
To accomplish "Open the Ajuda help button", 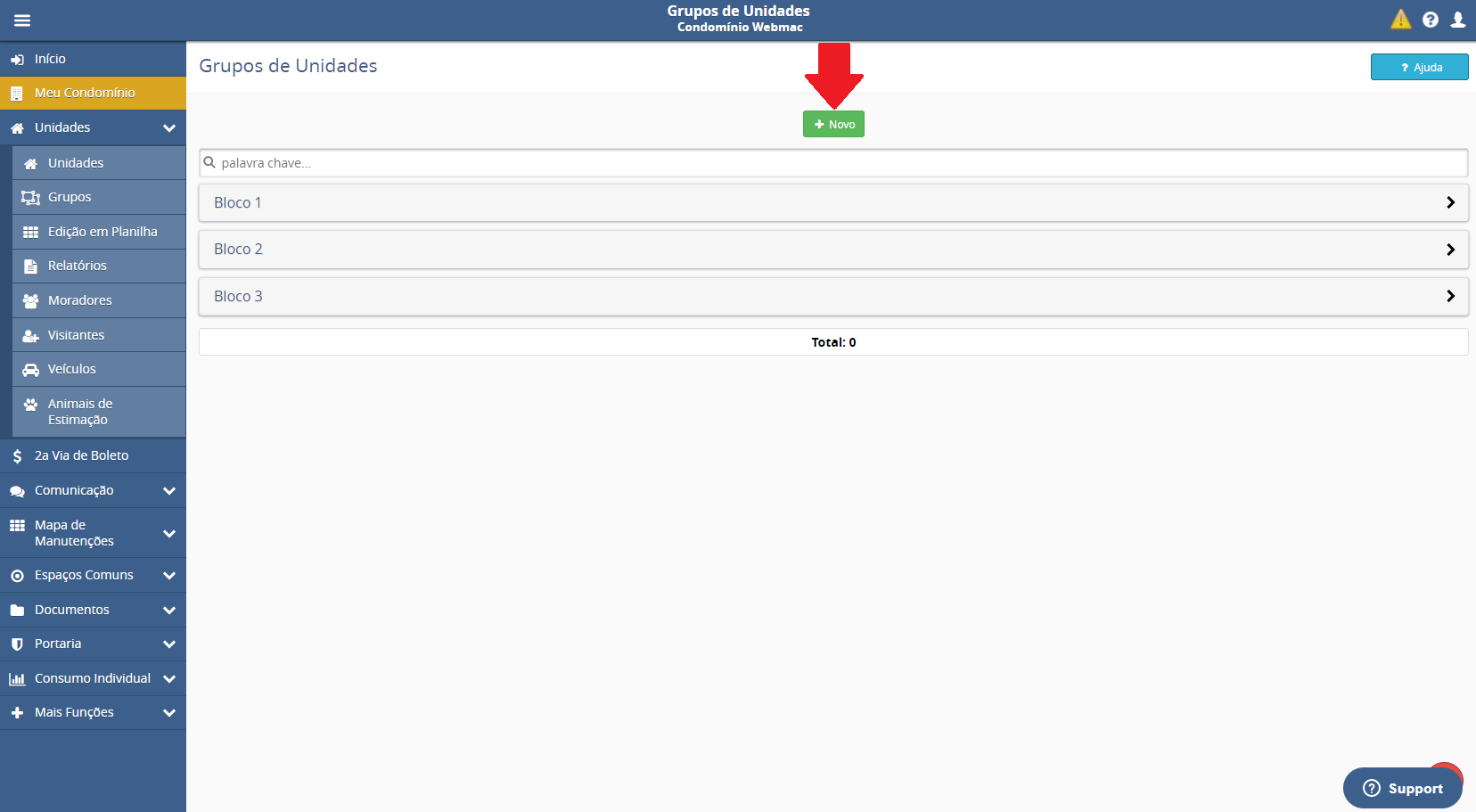I will coord(1419,67).
